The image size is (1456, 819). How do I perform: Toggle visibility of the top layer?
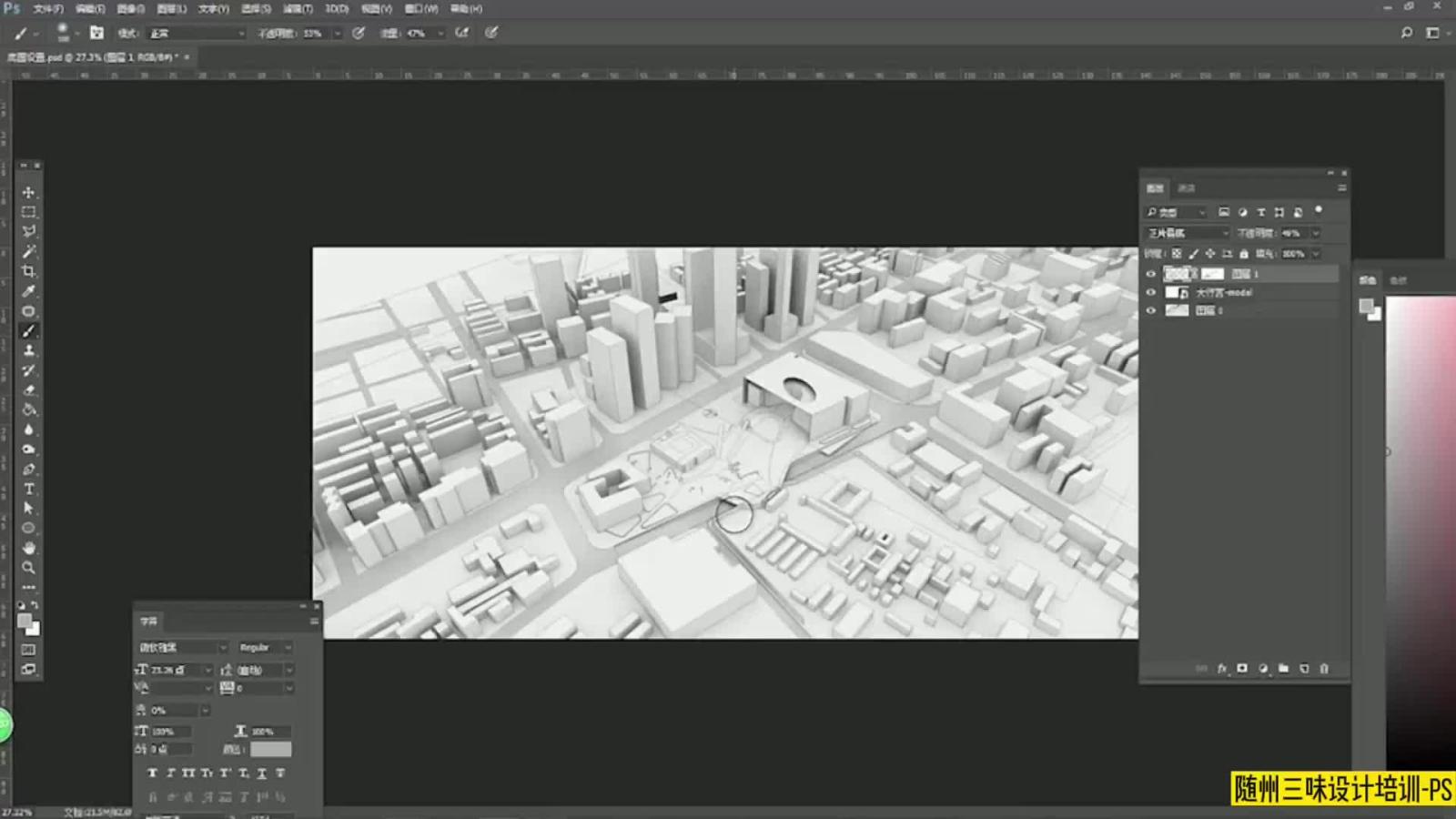(1150, 274)
